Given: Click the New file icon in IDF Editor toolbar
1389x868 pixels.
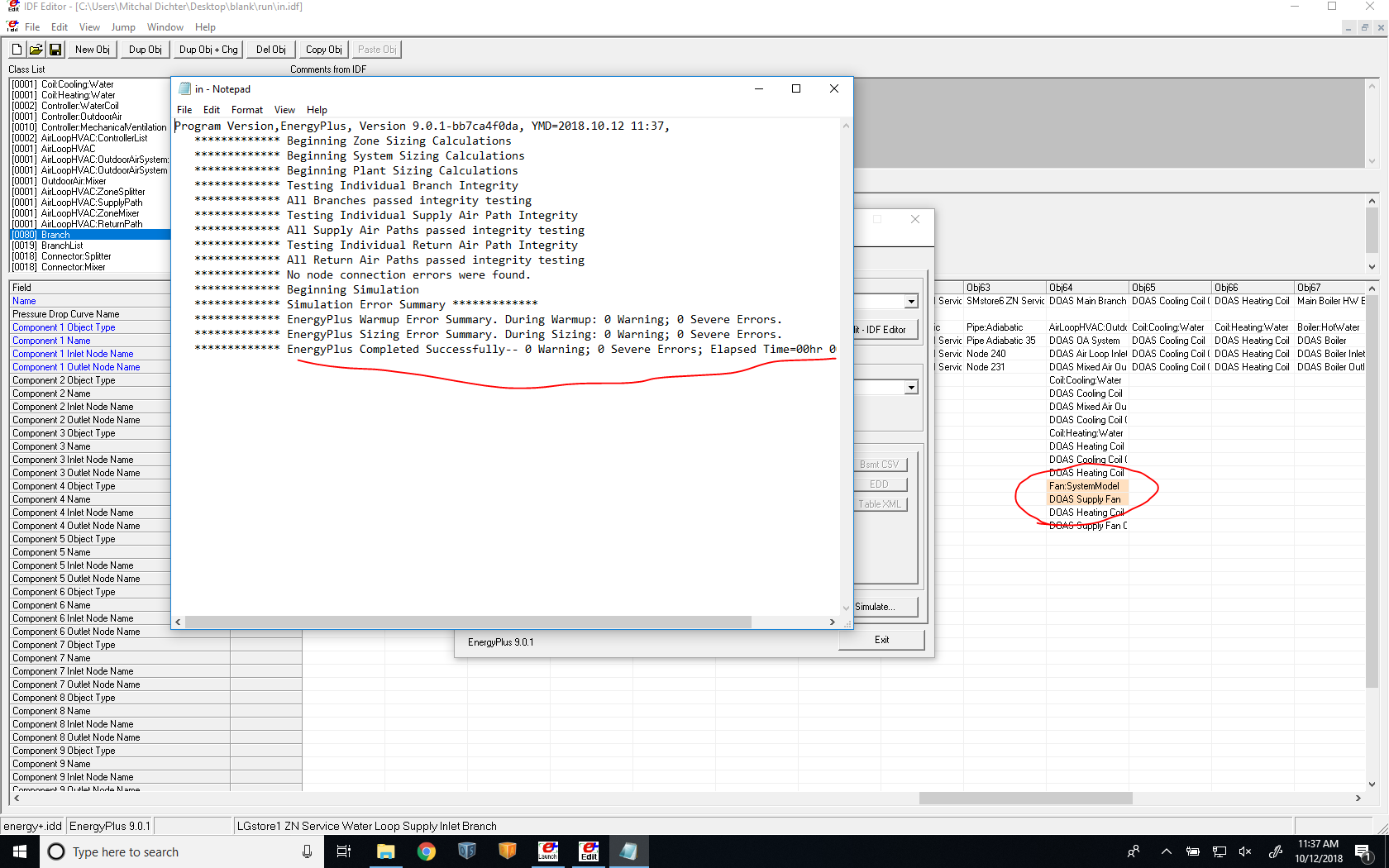Looking at the screenshot, I should coord(17,50).
